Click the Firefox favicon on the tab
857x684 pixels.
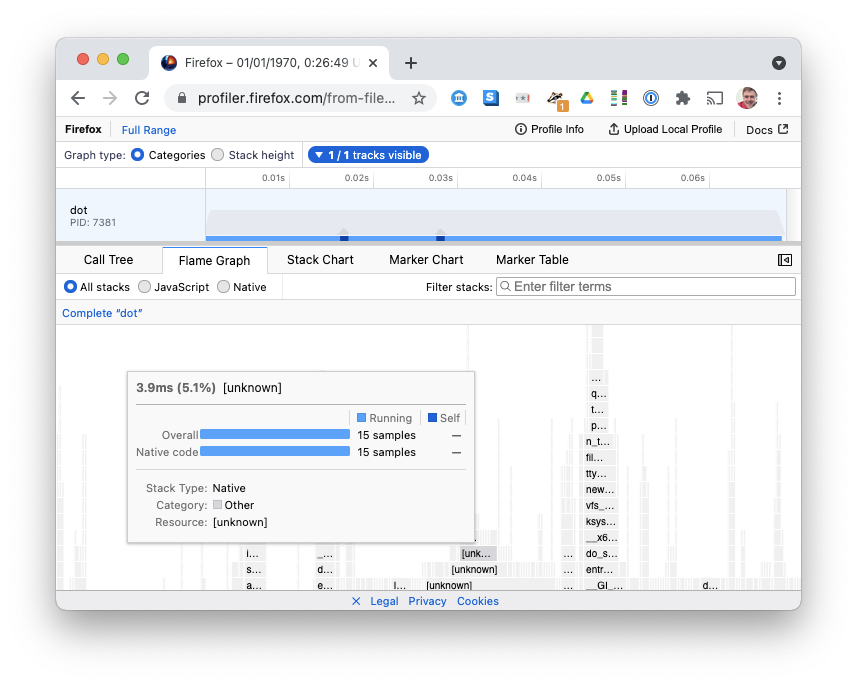click(x=169, y=63)
